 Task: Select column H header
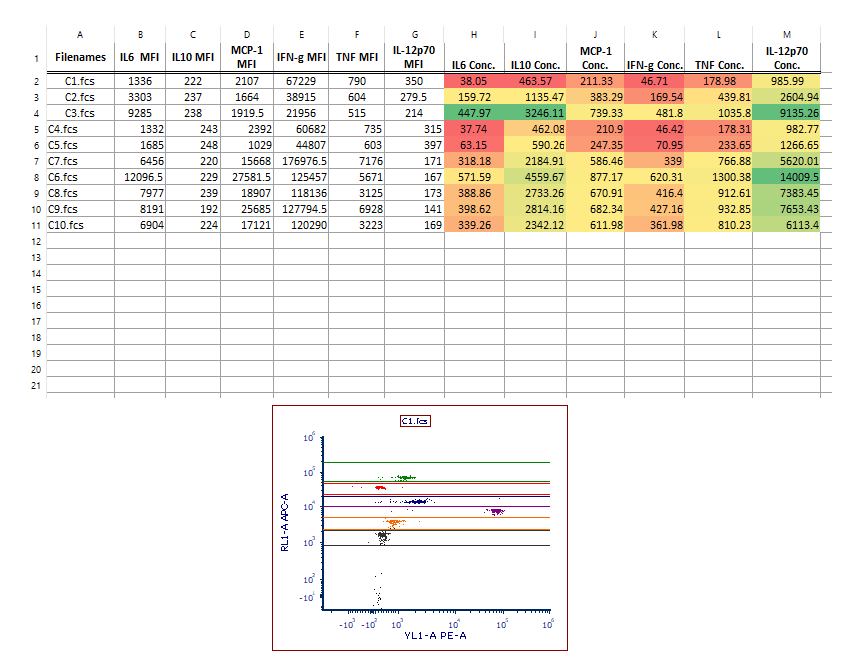point(474,34)
